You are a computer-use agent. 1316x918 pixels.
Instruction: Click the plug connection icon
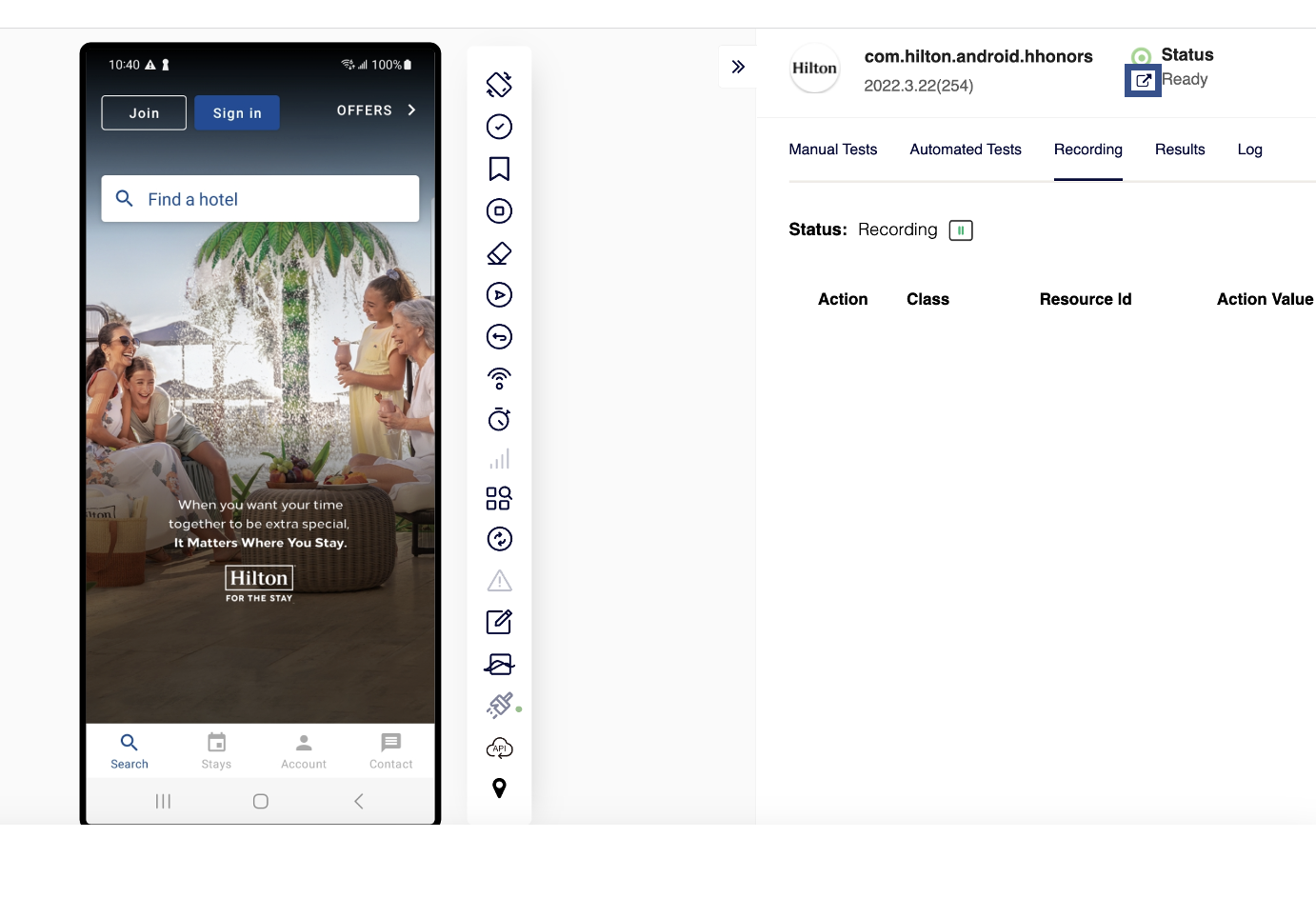tap(501, 706)
